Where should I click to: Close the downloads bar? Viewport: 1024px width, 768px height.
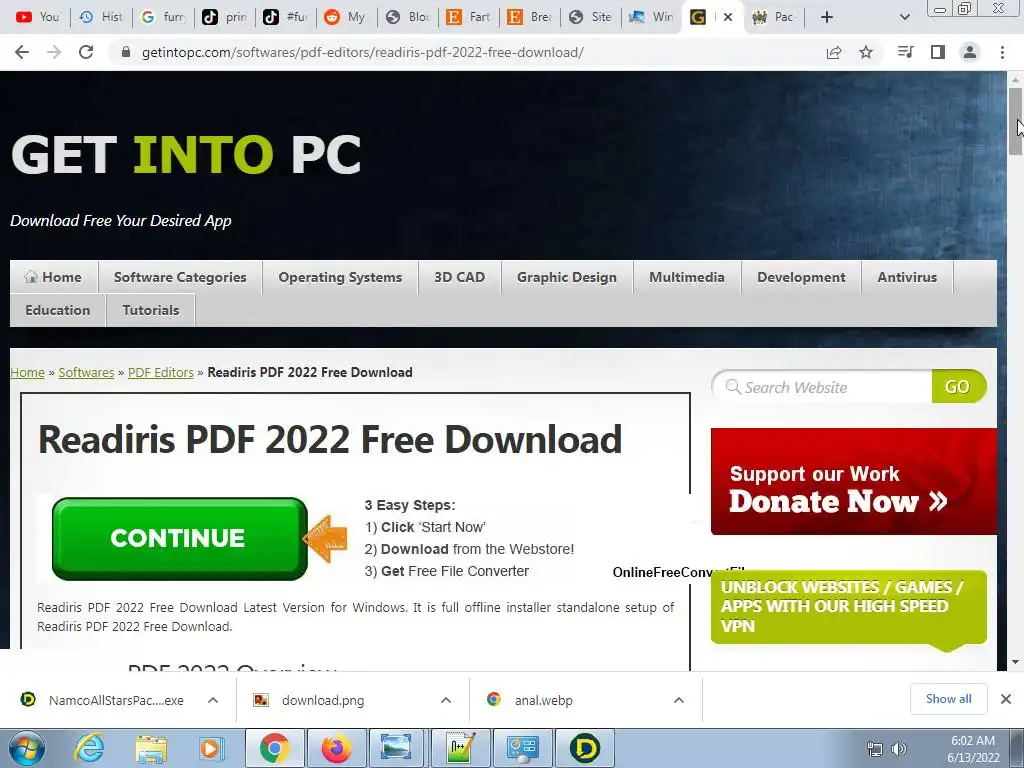(x=1006, y=699)
